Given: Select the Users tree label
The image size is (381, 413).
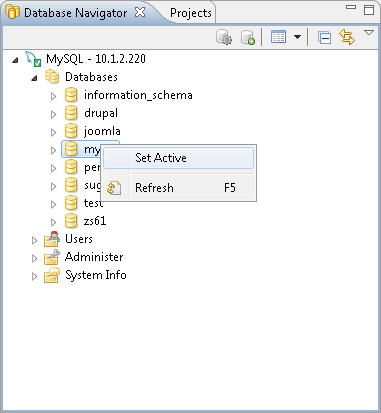Looking at the screenshot, I should pos(79,239).
